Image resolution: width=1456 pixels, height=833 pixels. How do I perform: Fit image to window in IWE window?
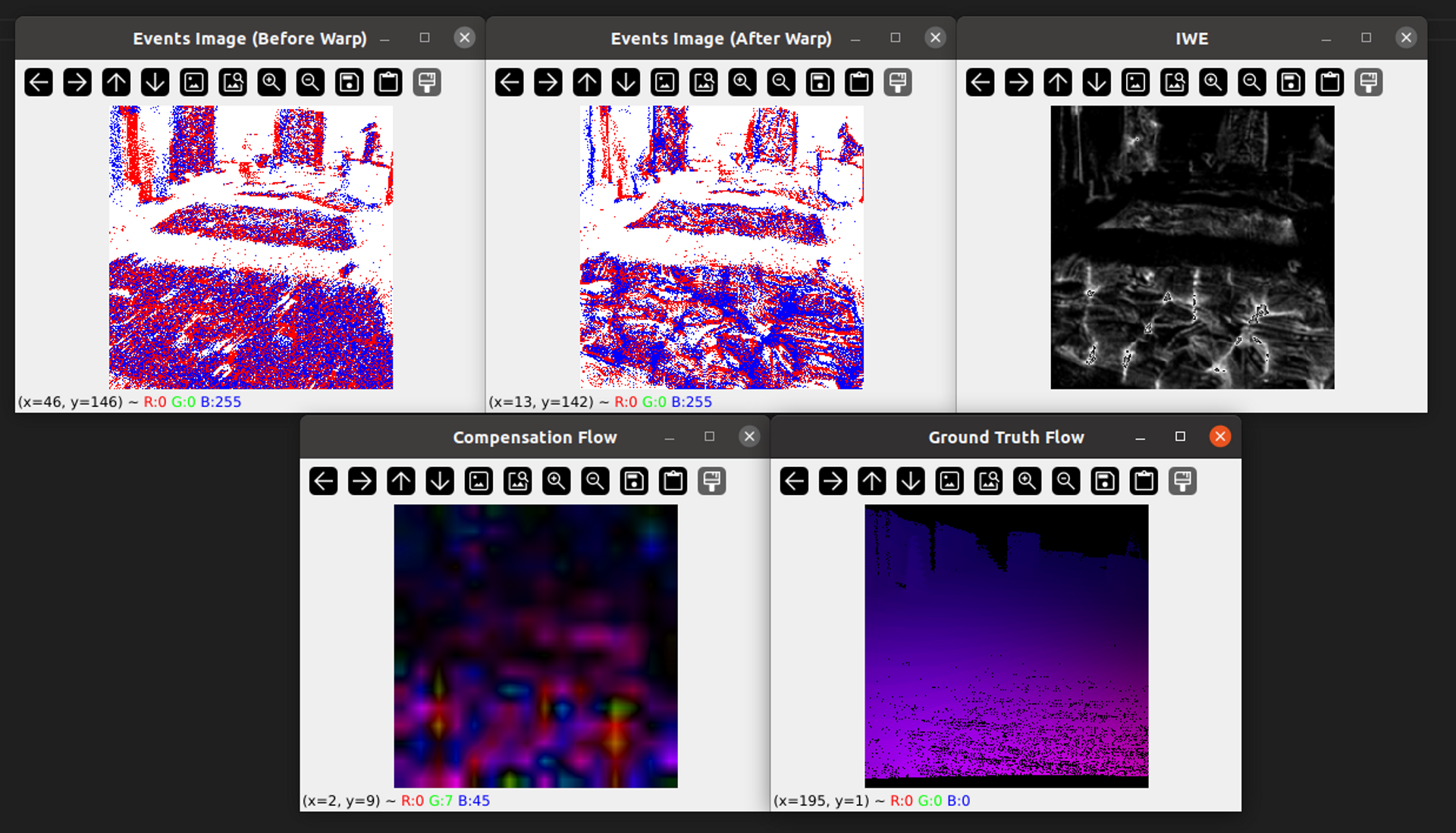[x=1175, y=82]
